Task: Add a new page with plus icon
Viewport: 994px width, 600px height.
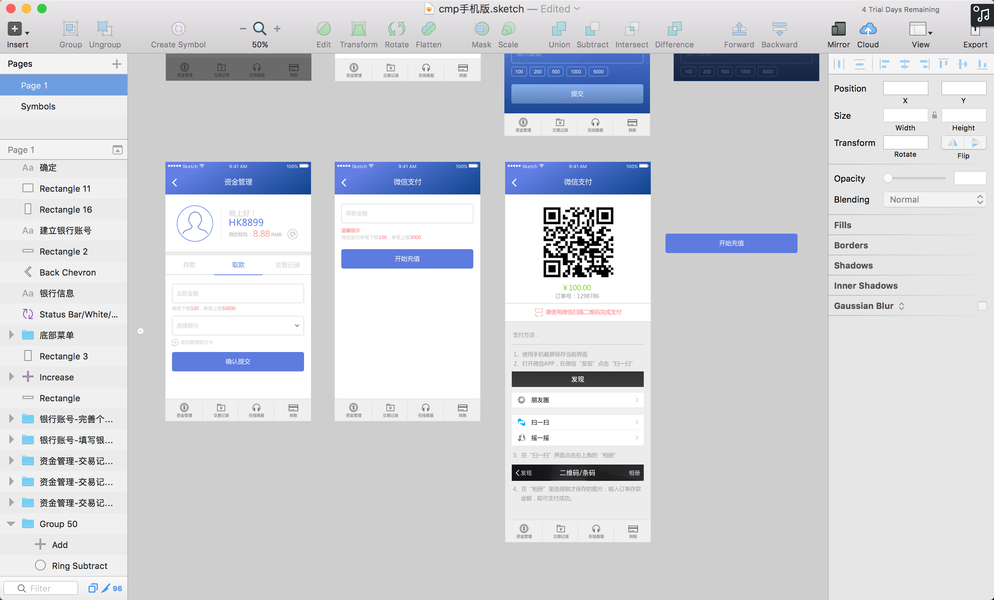Action: pos(117,63)
